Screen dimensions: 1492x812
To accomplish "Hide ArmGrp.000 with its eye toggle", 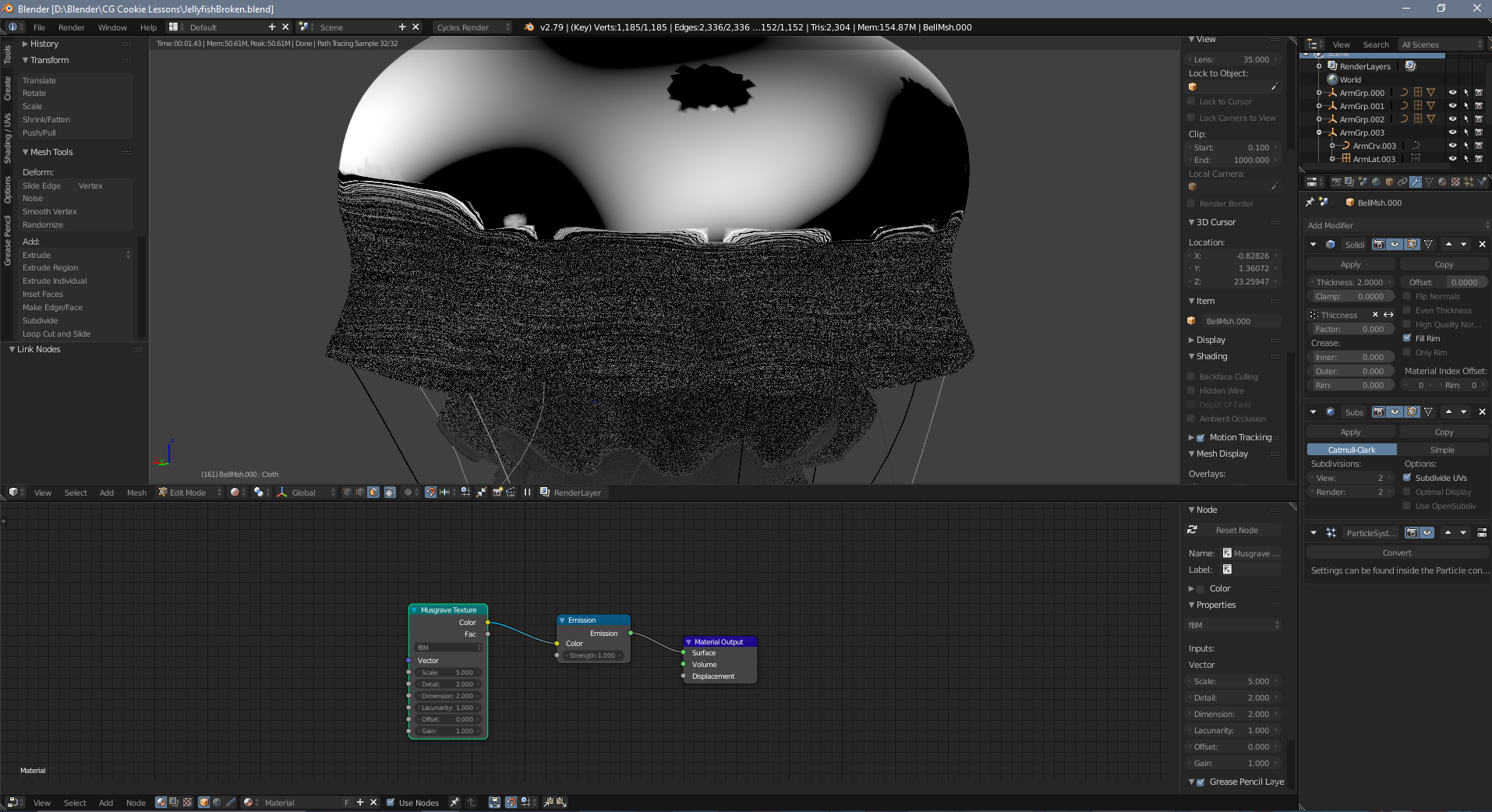I will (x=1451, y=92).
